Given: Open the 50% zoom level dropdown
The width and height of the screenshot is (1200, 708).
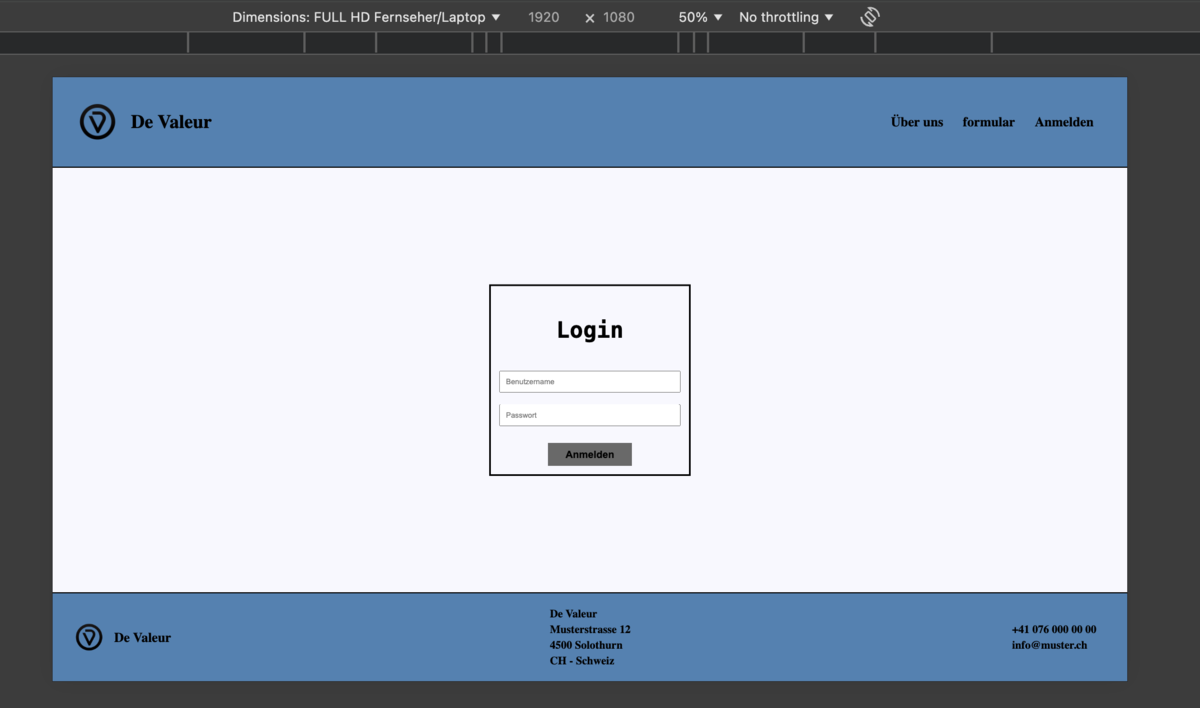Looking at the screenshot, I should point(700,17).
